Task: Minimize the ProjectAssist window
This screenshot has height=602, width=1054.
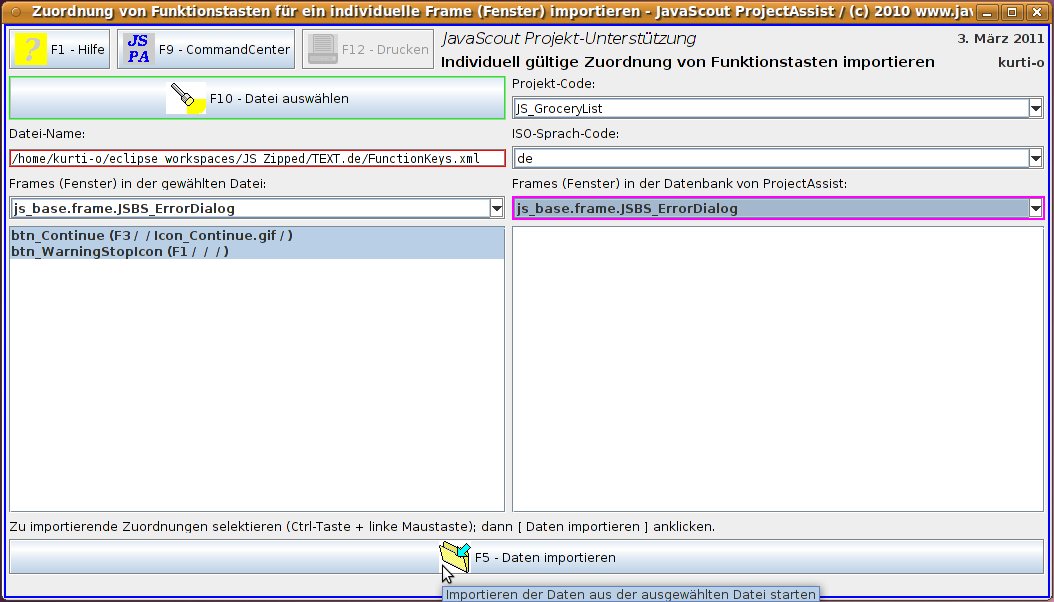Action: 986,12
